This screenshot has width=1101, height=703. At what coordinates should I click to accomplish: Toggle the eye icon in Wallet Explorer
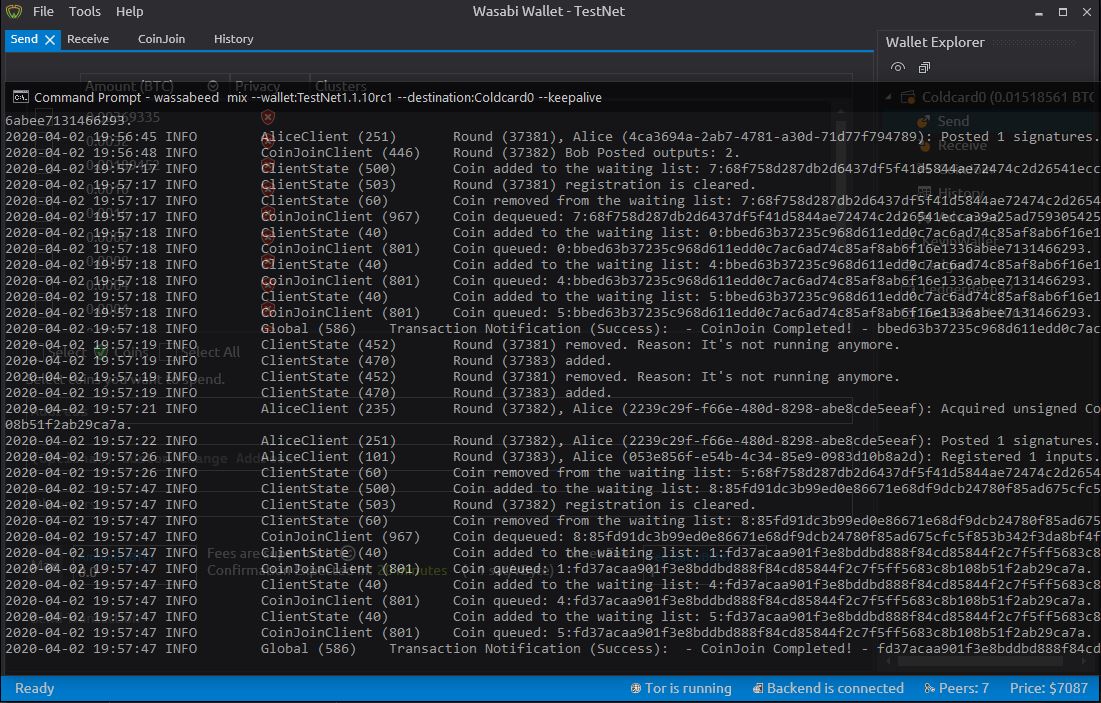pos(897,67)
